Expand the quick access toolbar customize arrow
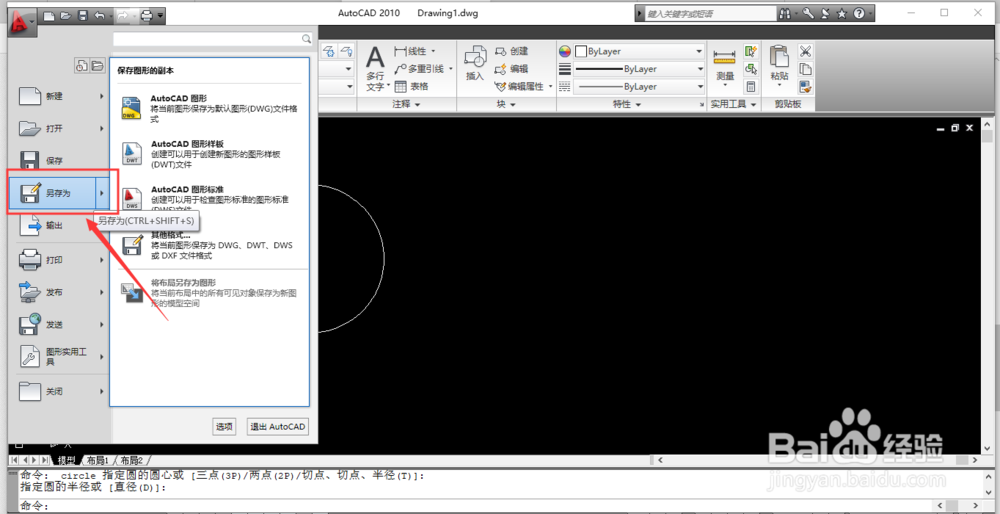The width and height of the screenshot is (1000, 514). tap(160, 15)
